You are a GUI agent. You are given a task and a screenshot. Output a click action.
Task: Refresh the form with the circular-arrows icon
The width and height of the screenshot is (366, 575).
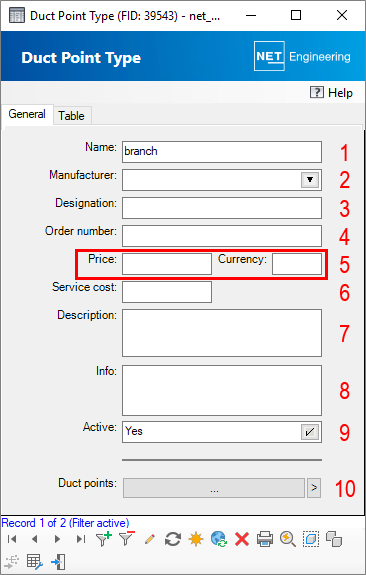tap(173, 539)
